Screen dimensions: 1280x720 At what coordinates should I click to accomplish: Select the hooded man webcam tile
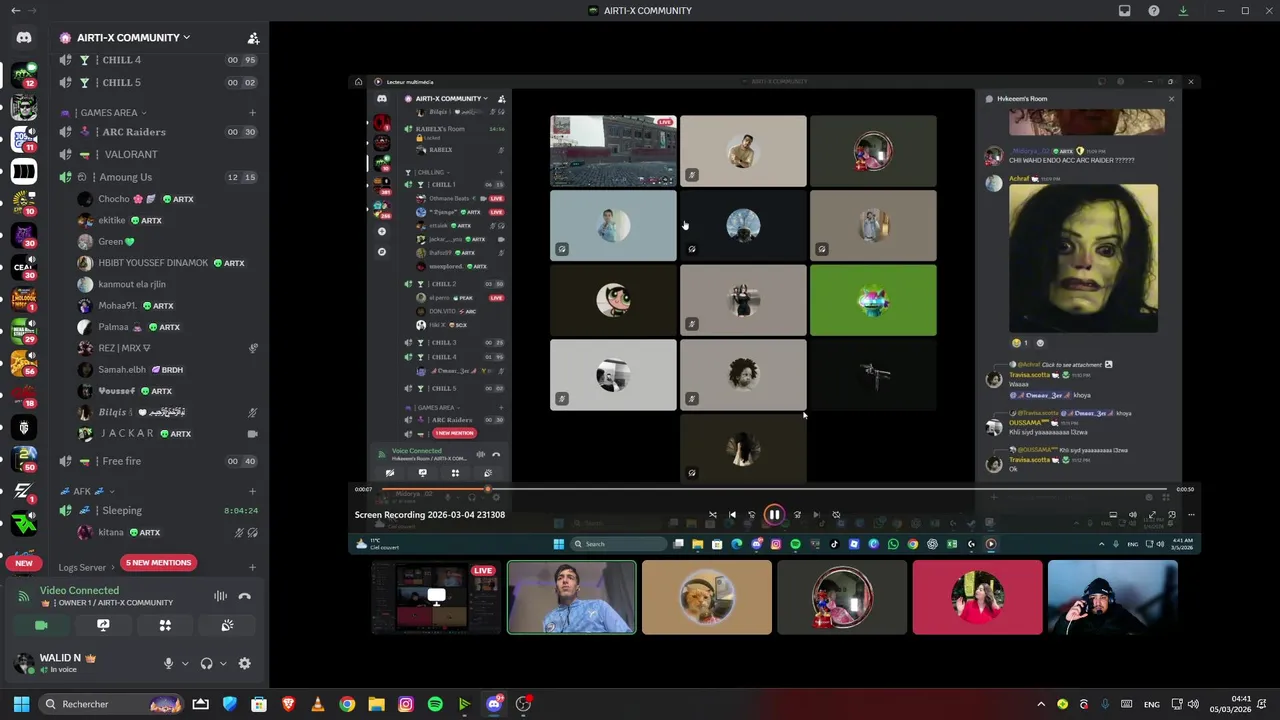tap(1112, 598)
